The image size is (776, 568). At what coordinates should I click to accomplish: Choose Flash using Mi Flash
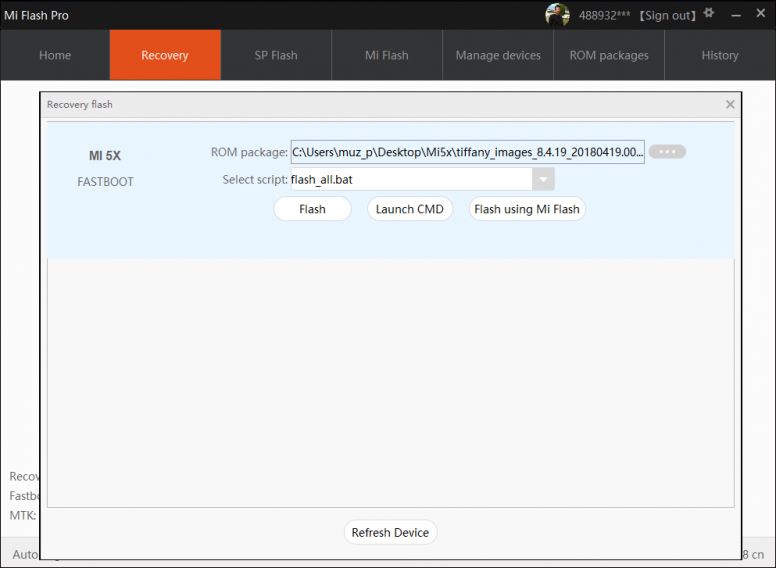(527, 209)
